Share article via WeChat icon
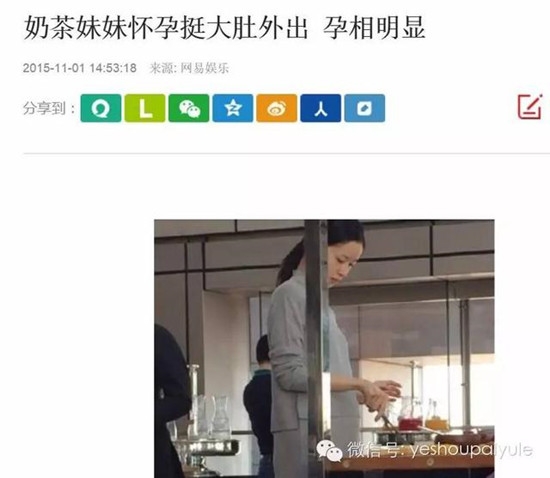This screenshot has height=478, width=550. coord(189,108)
